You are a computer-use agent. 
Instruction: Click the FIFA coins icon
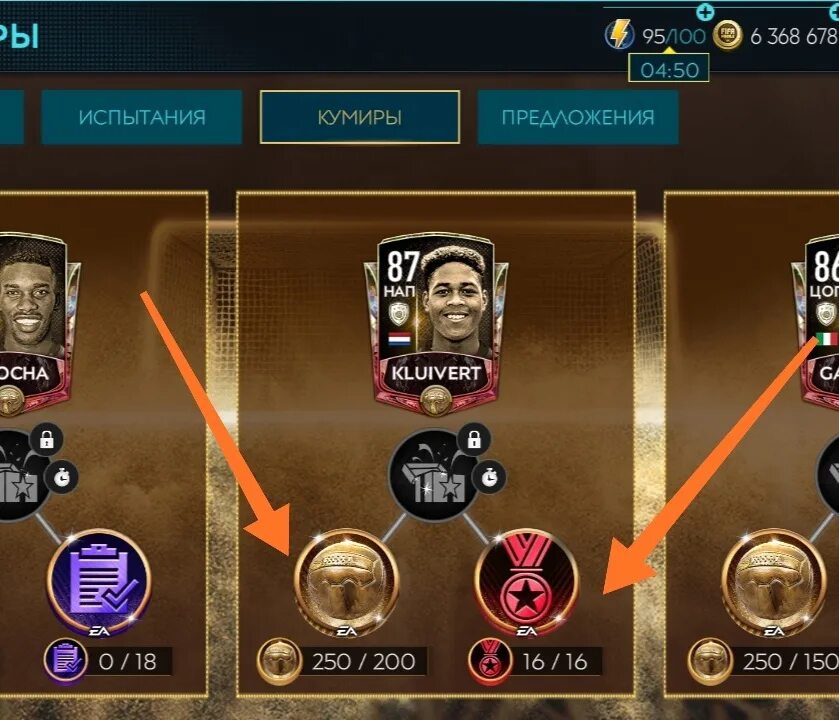click(727, 35)
